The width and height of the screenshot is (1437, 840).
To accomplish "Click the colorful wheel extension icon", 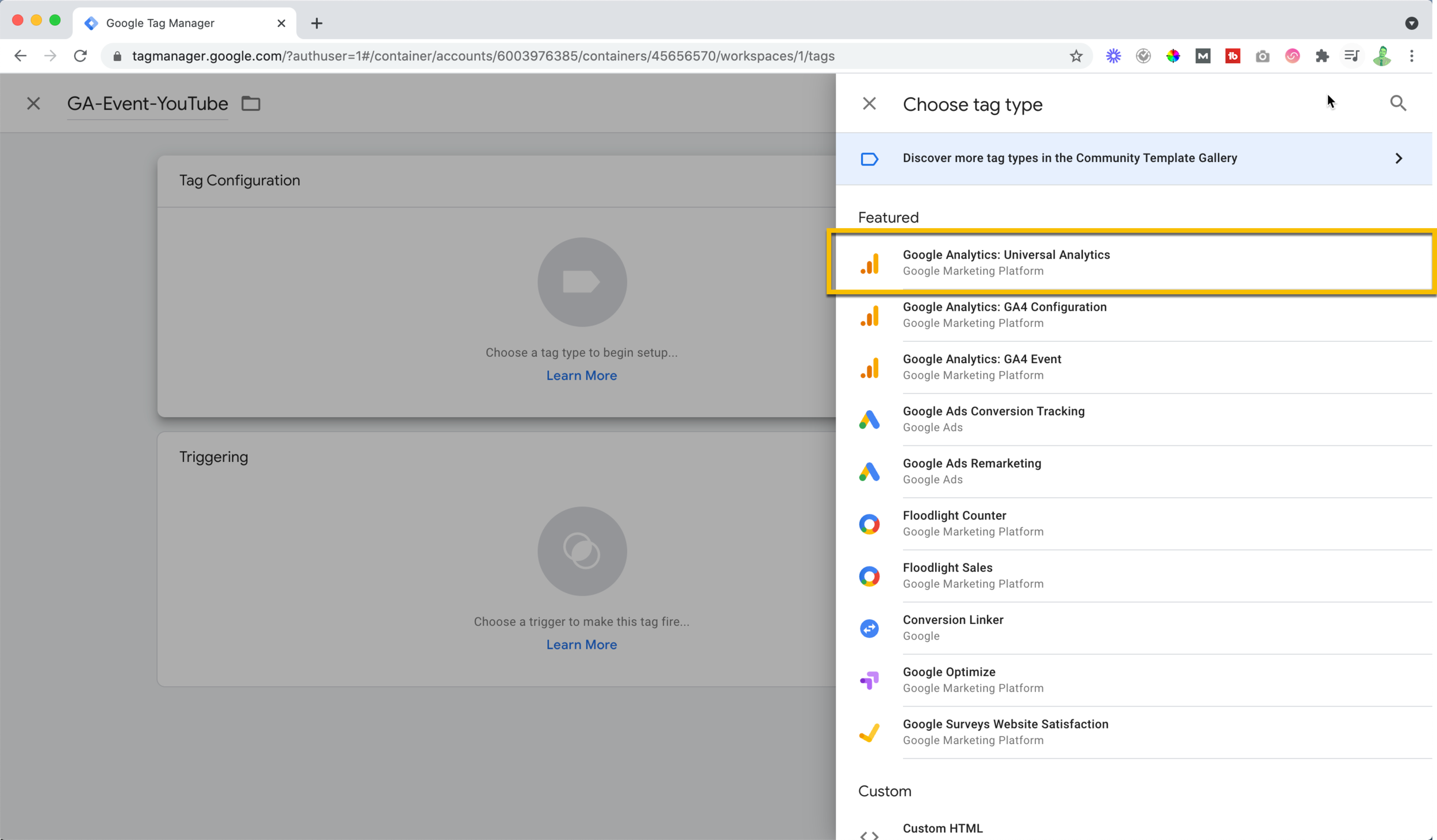I will [1173, 56].
